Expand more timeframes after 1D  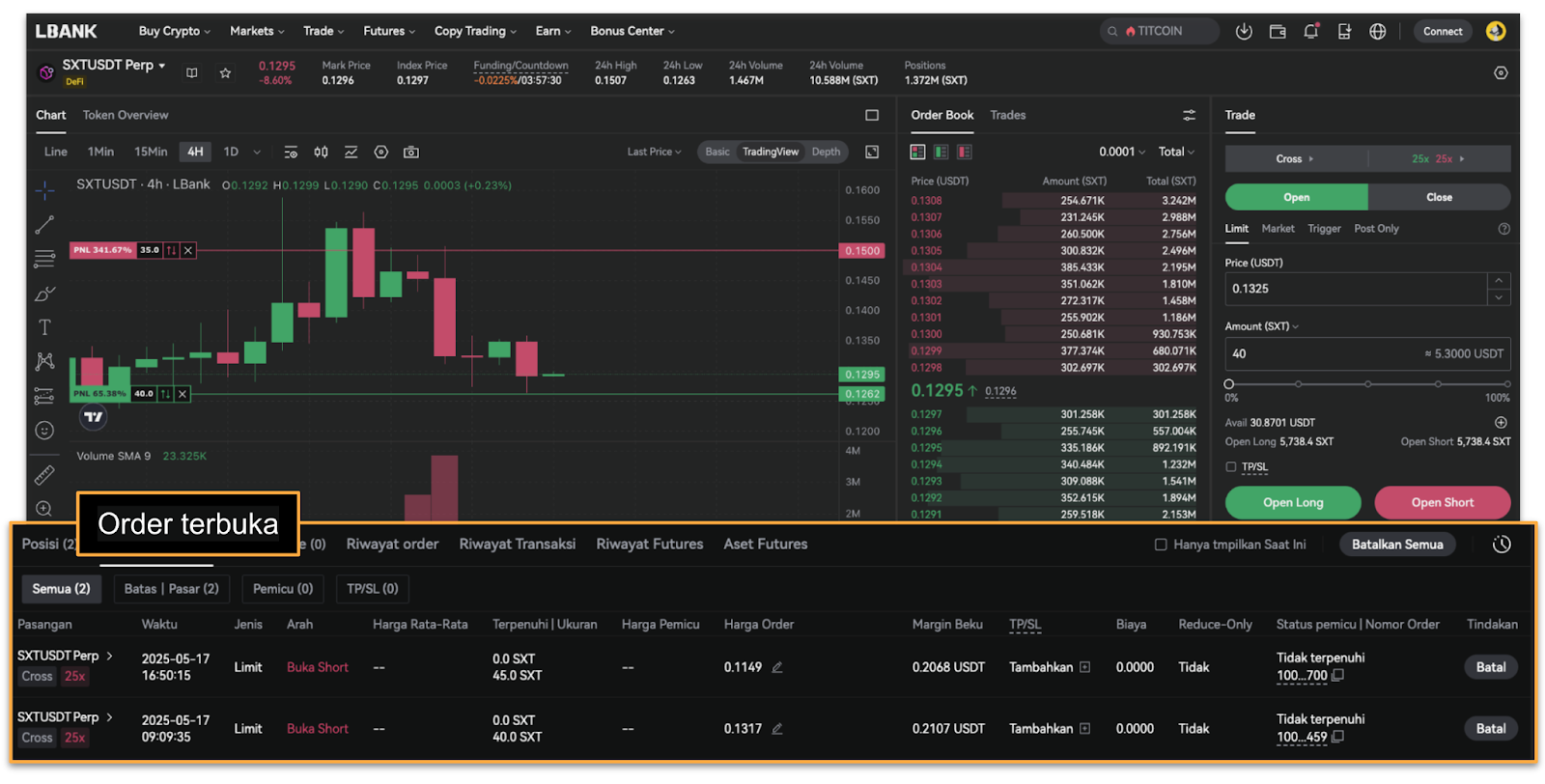coord(257,153)
